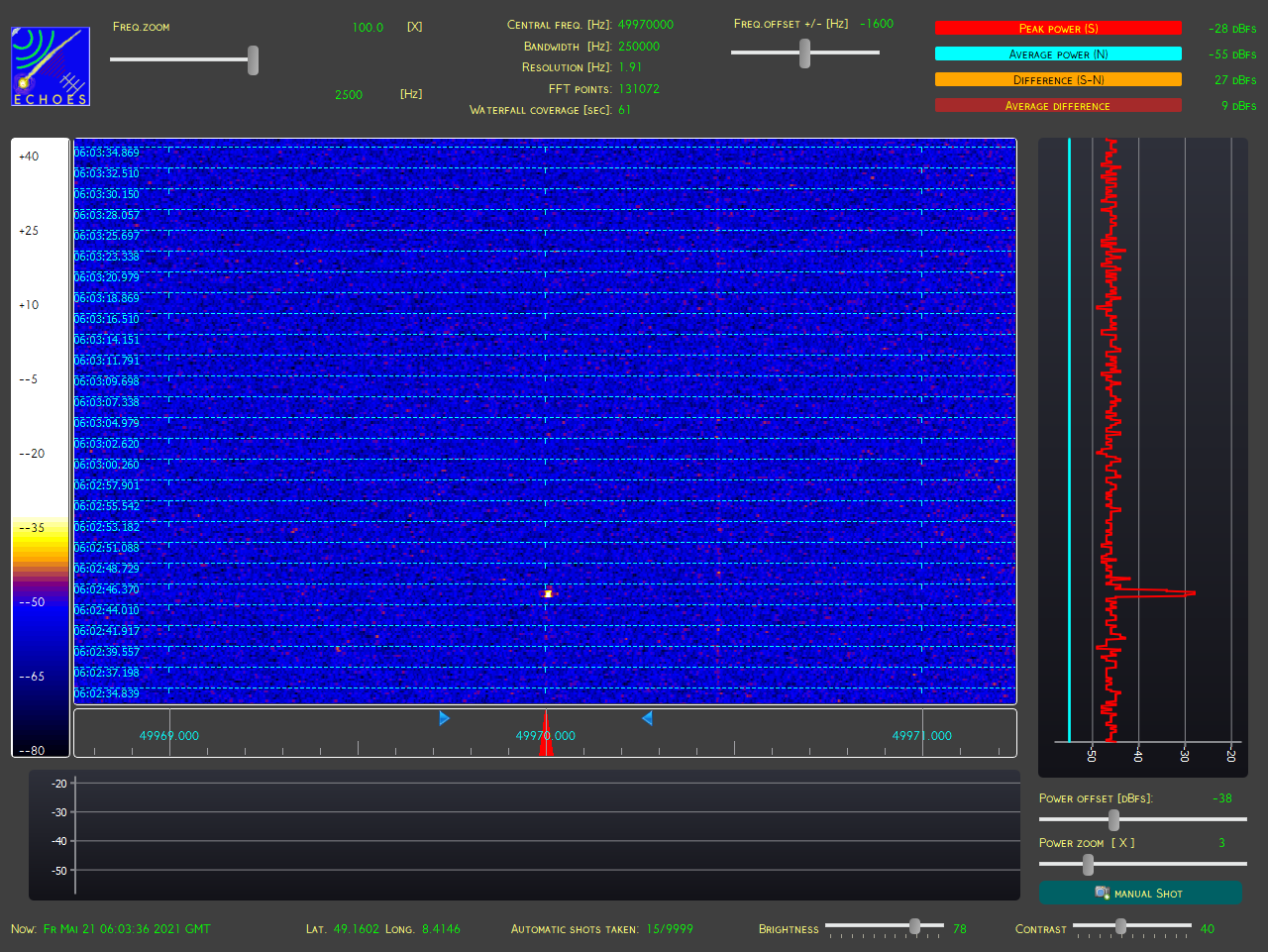The width and height of the screenshot is (1268, 952).
Task: Click the 49970.000 frequency ruler label
Action: click(x=546, y=736)
